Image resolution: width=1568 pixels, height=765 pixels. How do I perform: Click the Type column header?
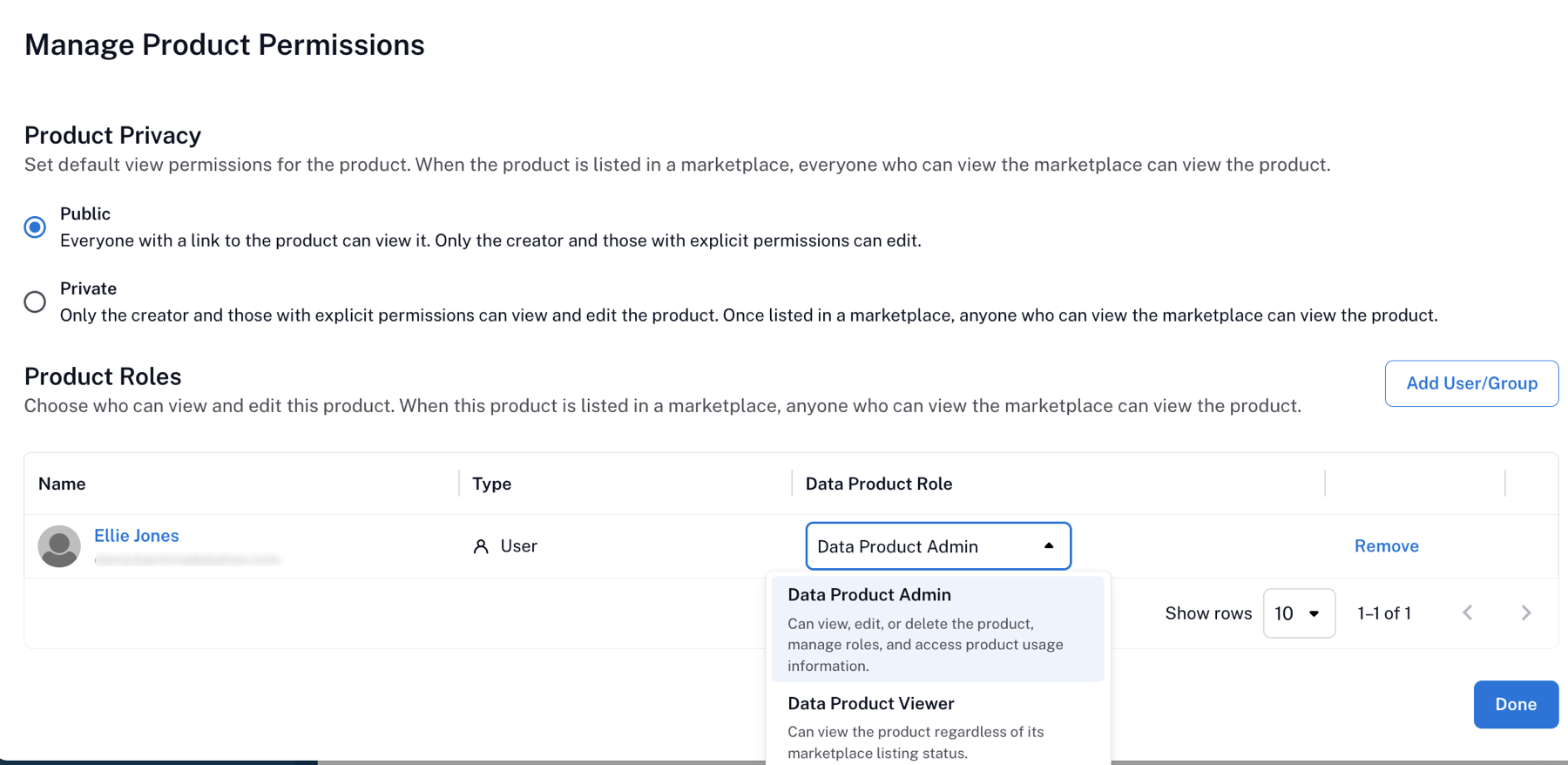pyautogui.click(x=491, y=484)
